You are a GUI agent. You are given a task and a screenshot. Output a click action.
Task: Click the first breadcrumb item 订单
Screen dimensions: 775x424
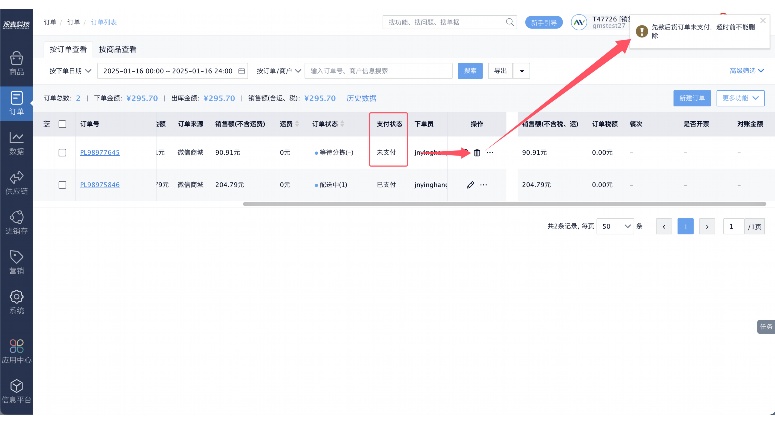coord(49,22)
